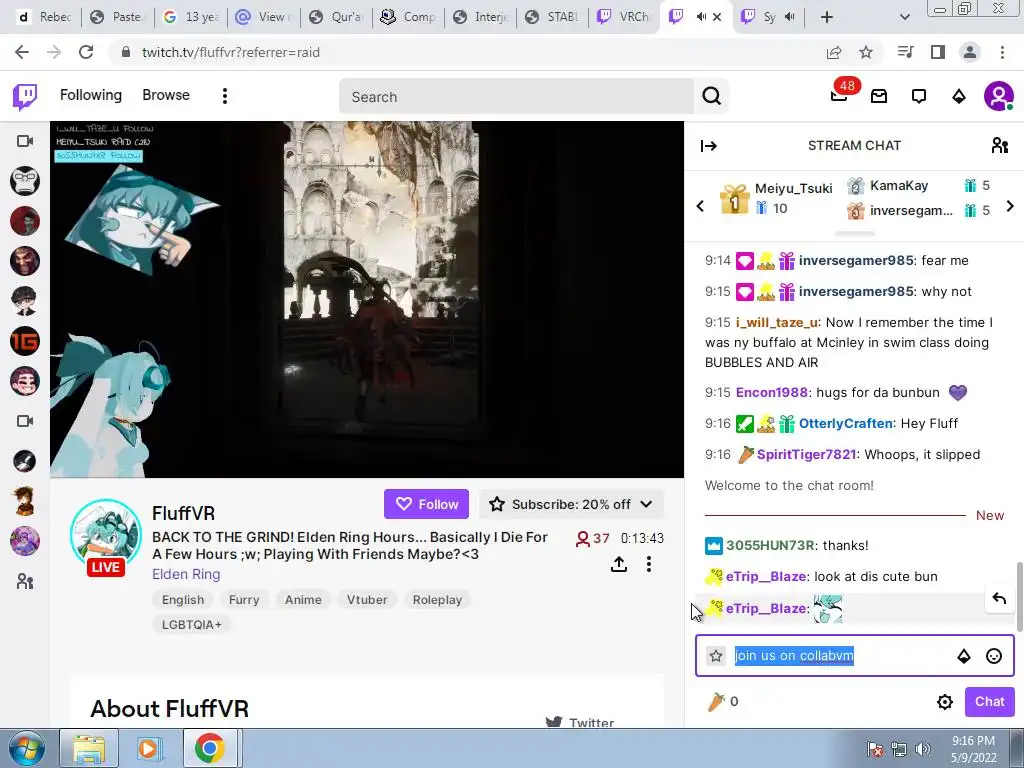Click the search magnifier button
This screenshot has height=768, width=1024.
pos(711,97)
